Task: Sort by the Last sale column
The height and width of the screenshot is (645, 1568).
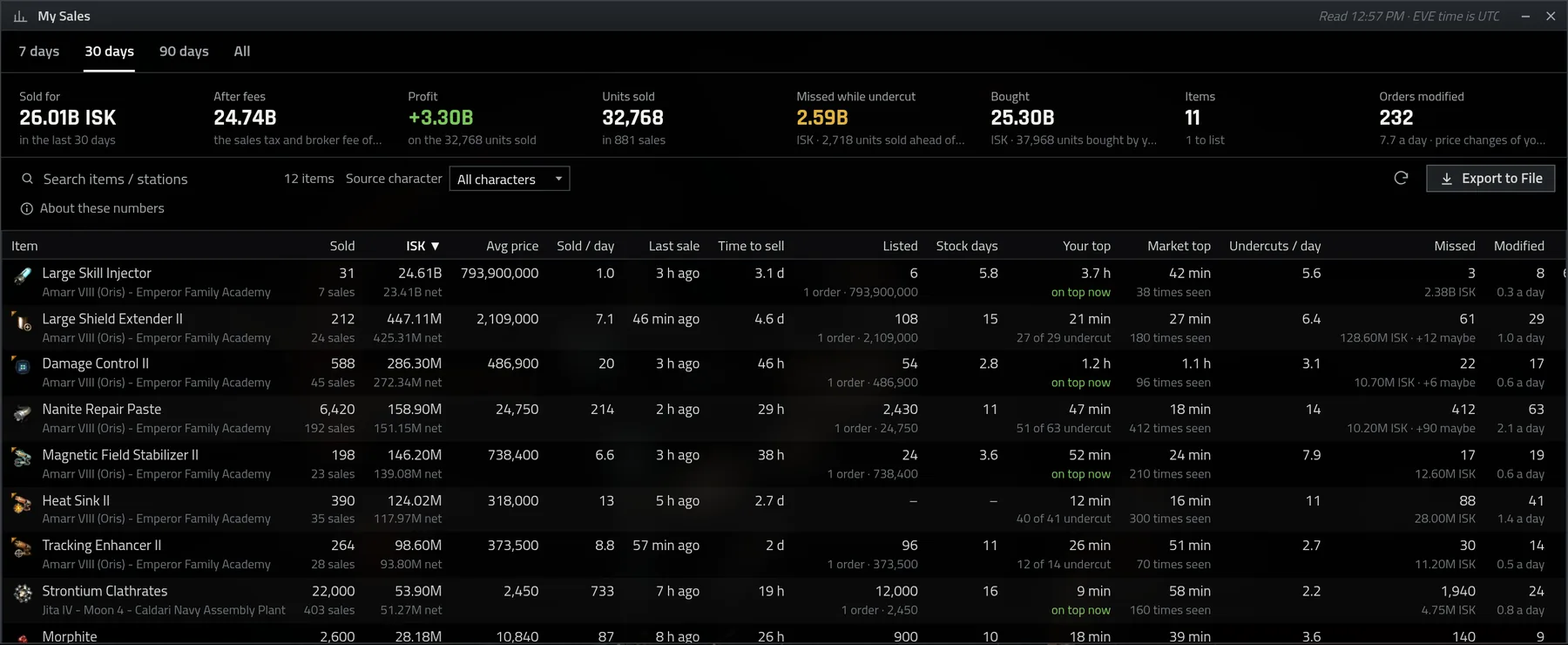Action: click(674, 246)
